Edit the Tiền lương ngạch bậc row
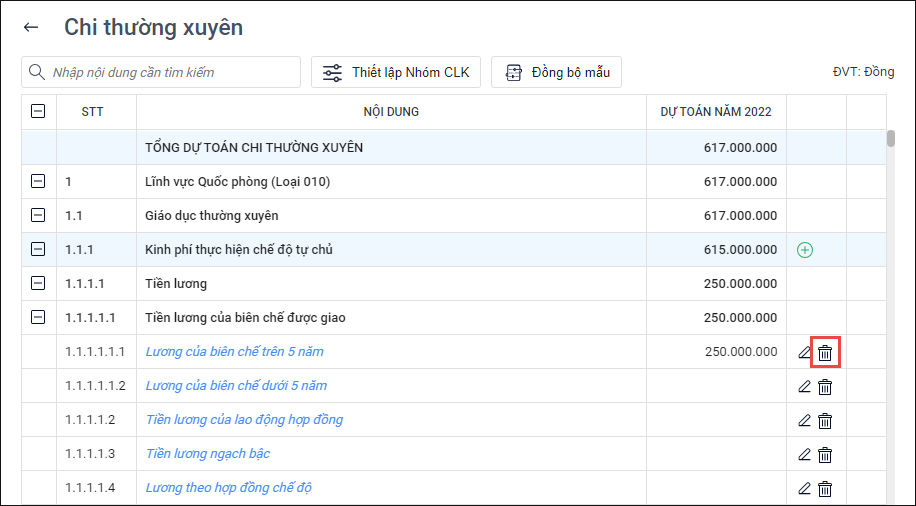Screen dimensions: 916x506 click(x=804, y=454)
